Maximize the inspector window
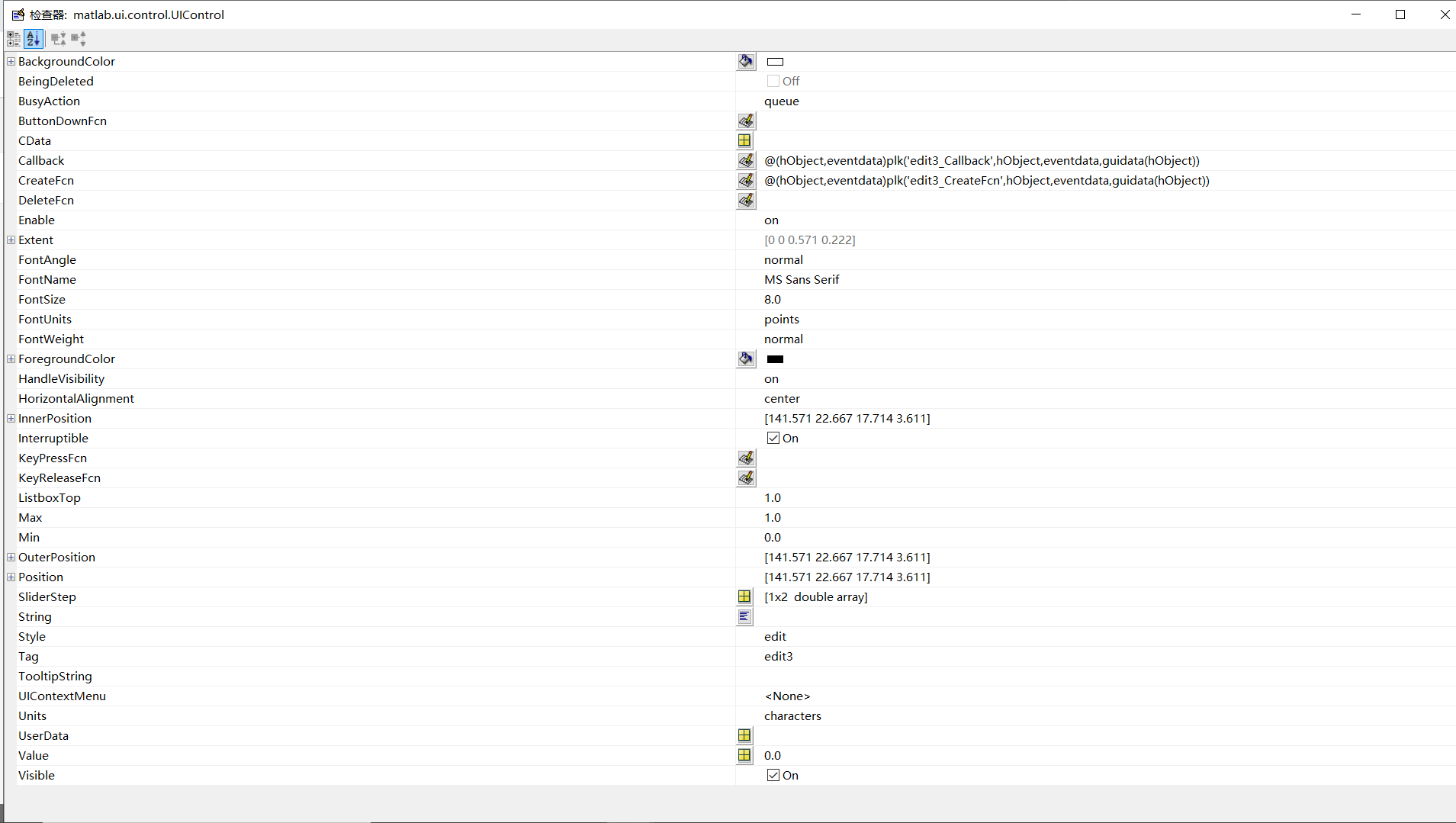Screen dimensions: 1456x823 pyautogui.click(x=1400, y=14)
